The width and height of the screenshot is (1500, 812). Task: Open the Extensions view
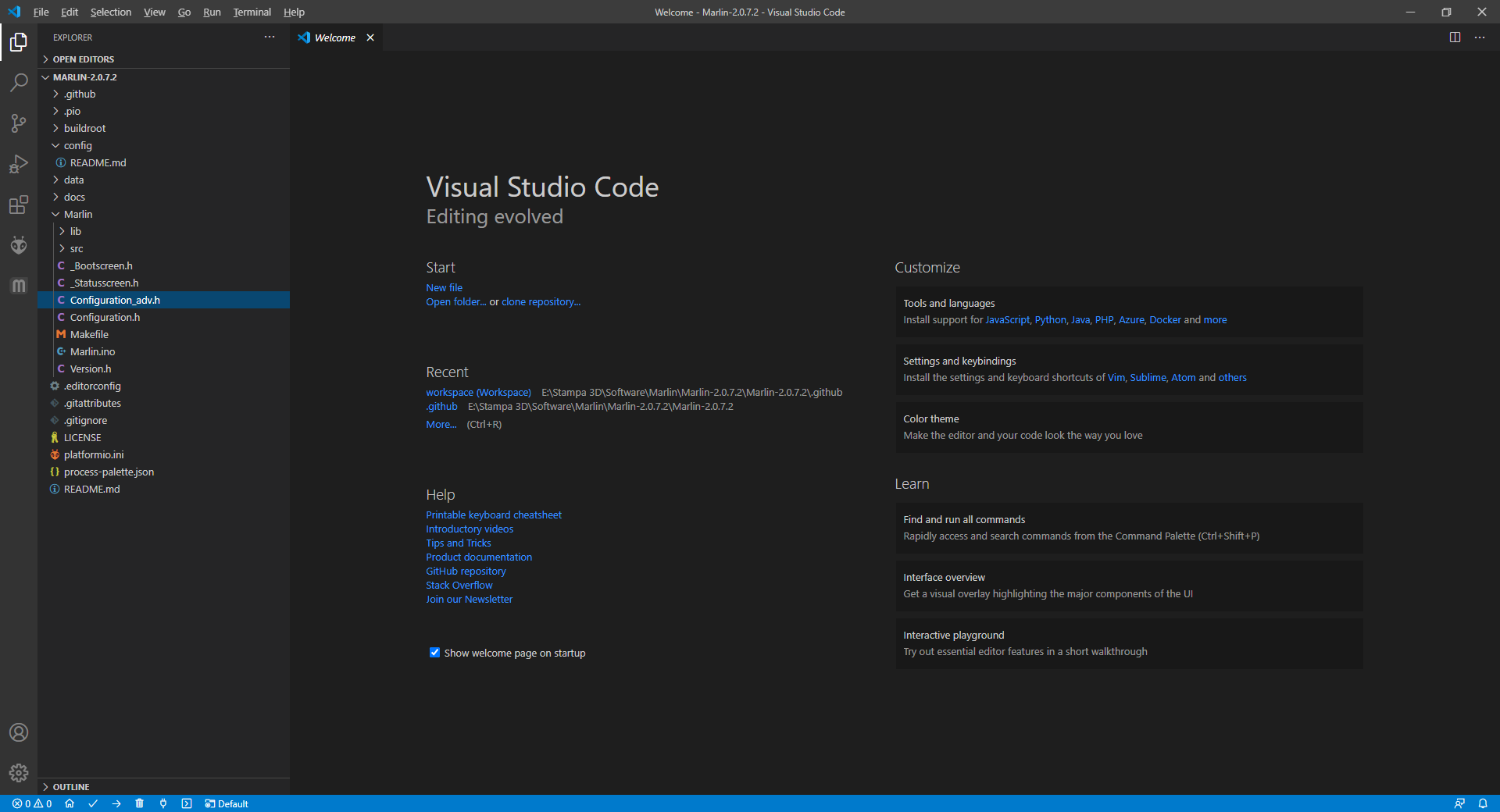pos(18,205)
